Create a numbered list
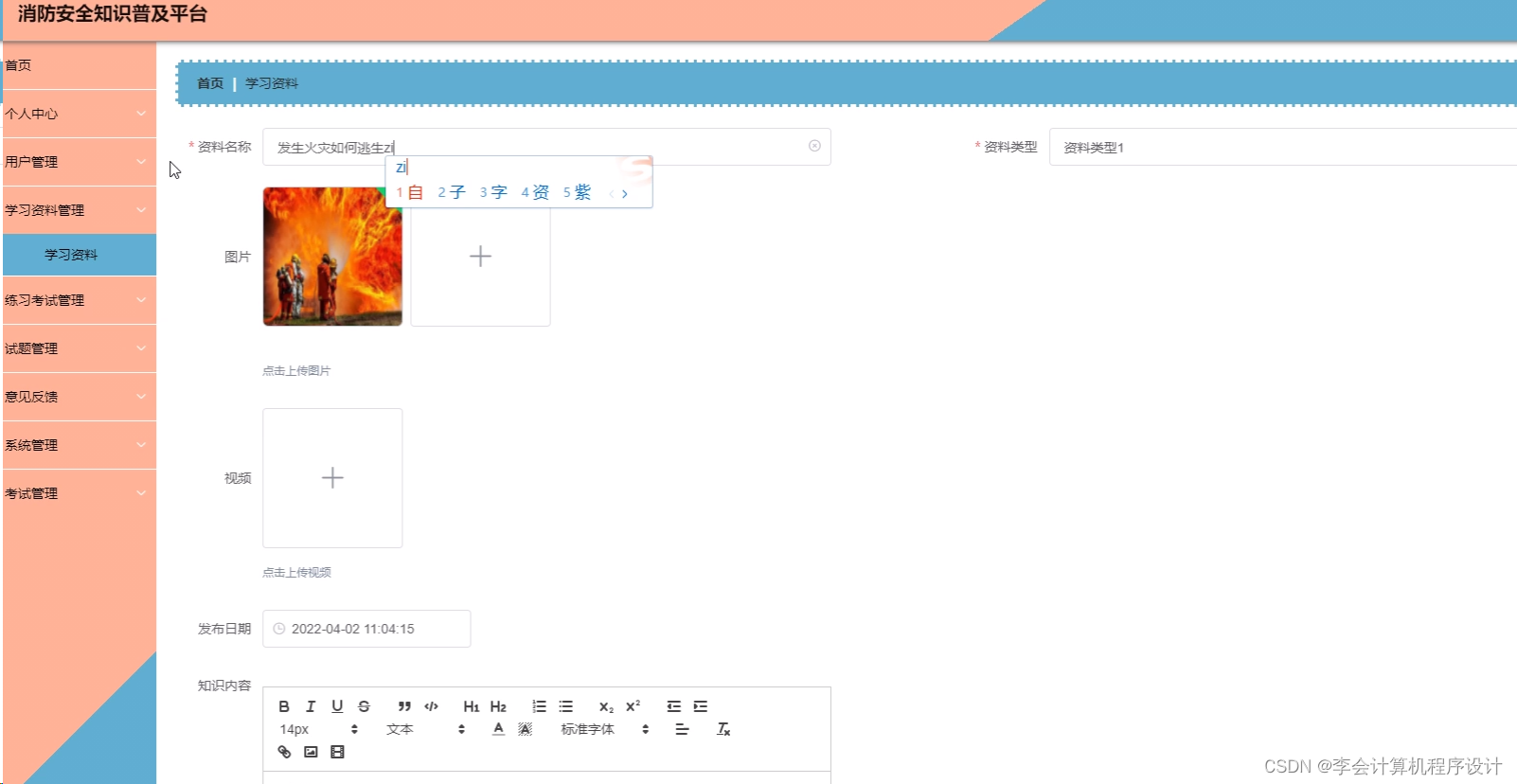Screen dimensions: 1517x784 [x=539, y=706]
